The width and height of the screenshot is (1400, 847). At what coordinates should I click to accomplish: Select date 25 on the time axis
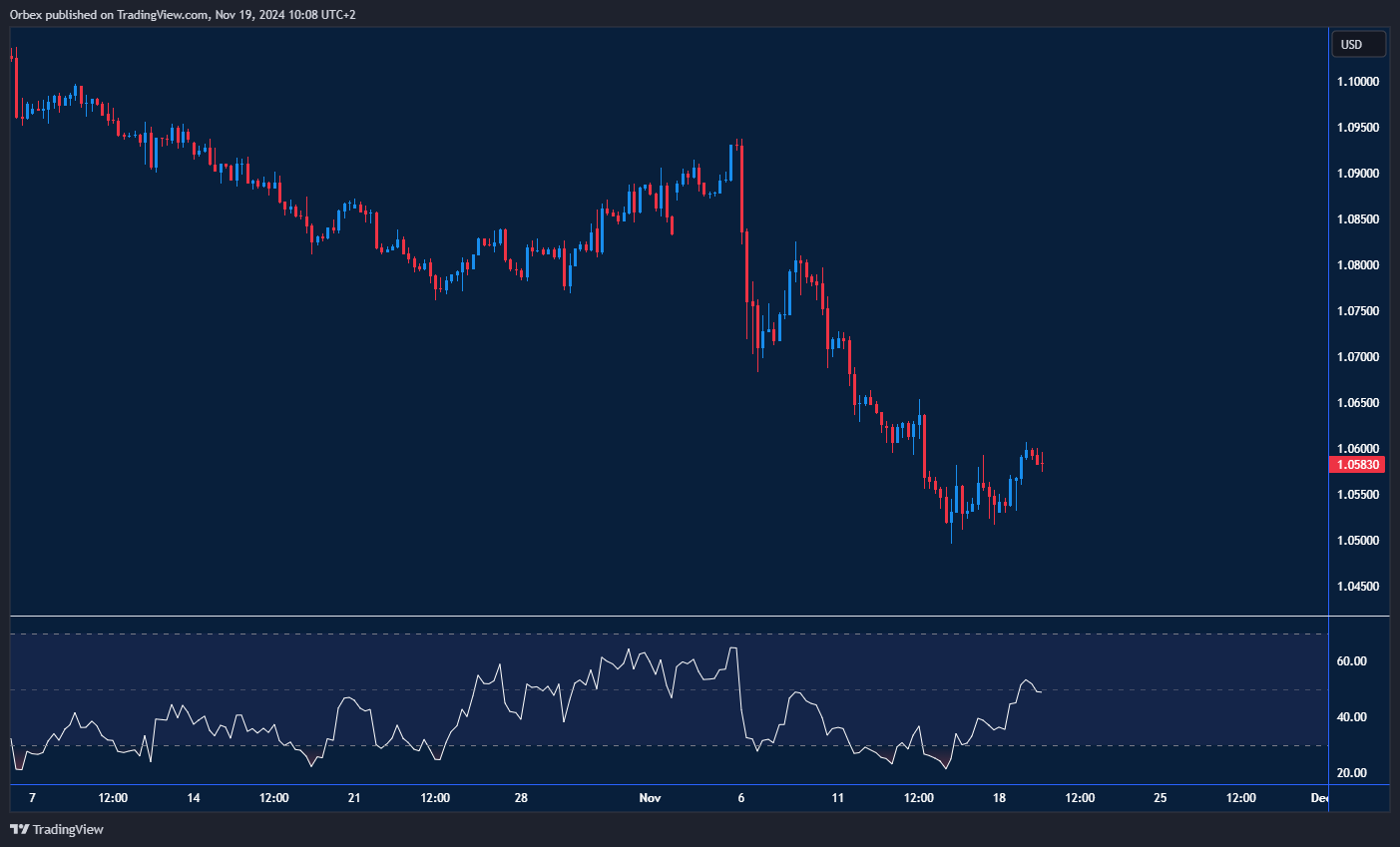point(1160,798)
